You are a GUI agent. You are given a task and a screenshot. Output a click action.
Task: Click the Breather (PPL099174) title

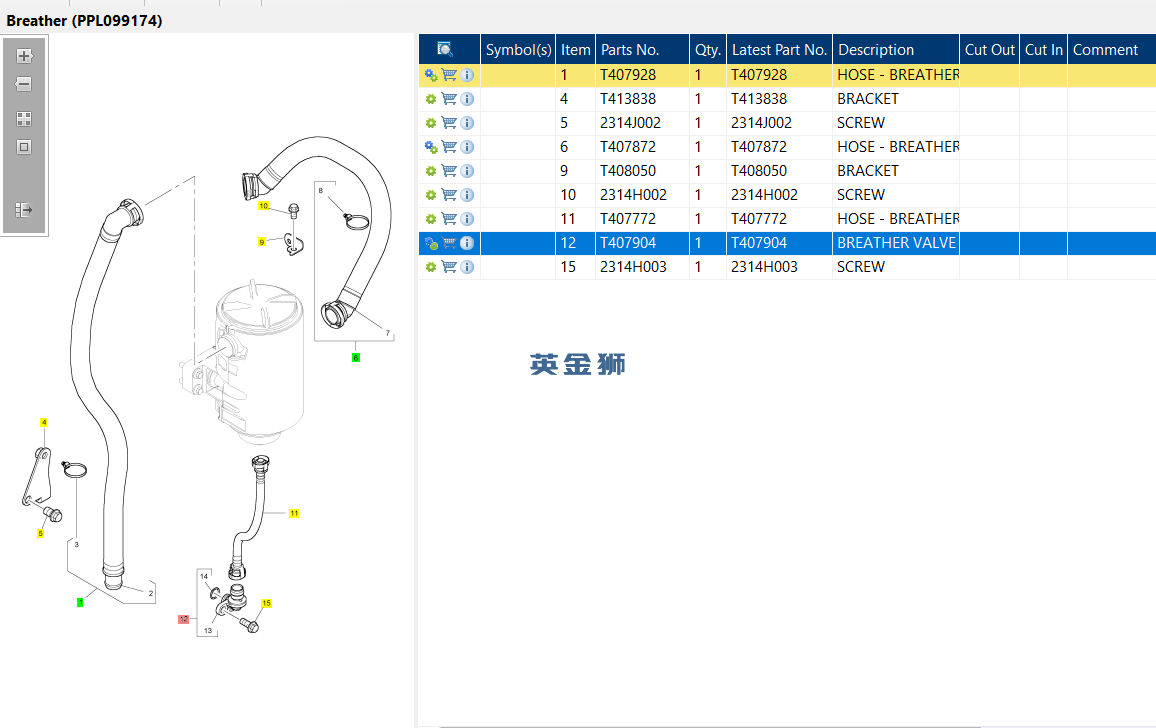tap(84, 21)
